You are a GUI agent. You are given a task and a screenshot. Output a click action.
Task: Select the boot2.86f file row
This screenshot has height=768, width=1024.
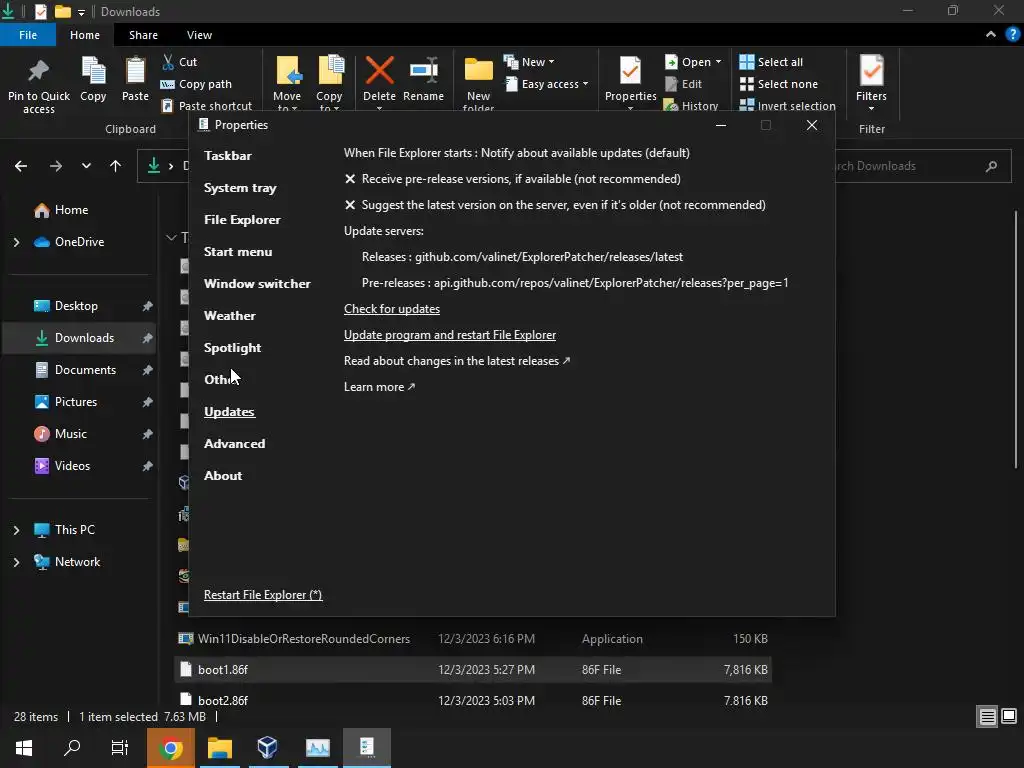coord(473,701)
